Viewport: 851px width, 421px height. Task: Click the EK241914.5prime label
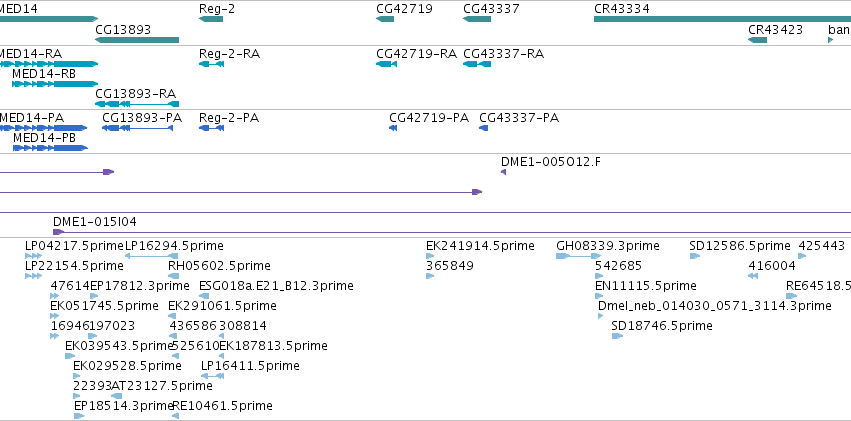[x=480, y=246]
